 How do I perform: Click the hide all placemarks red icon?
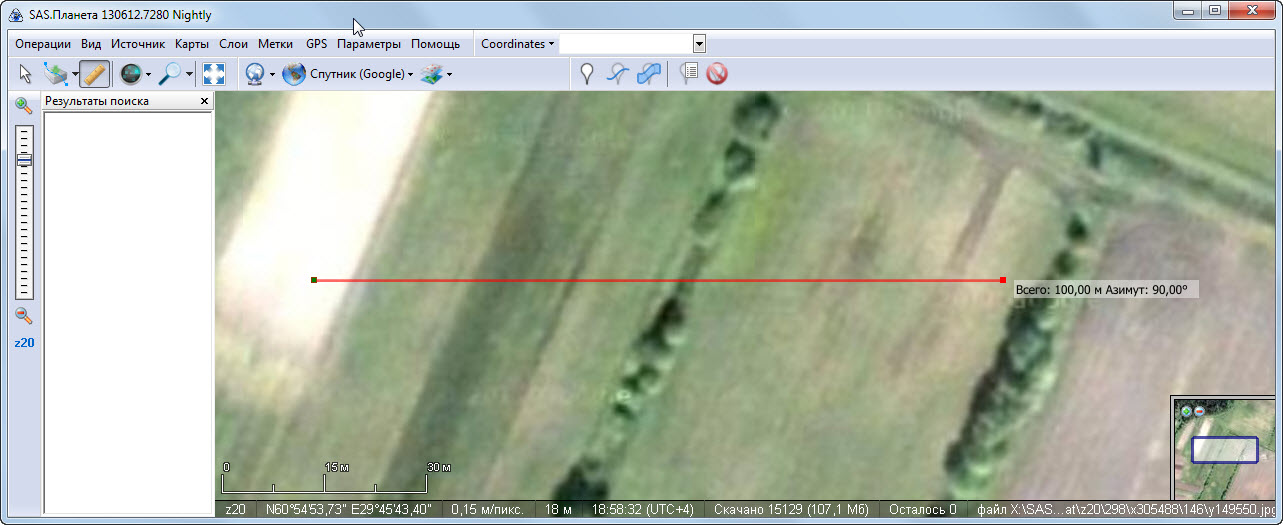[716, 74]
